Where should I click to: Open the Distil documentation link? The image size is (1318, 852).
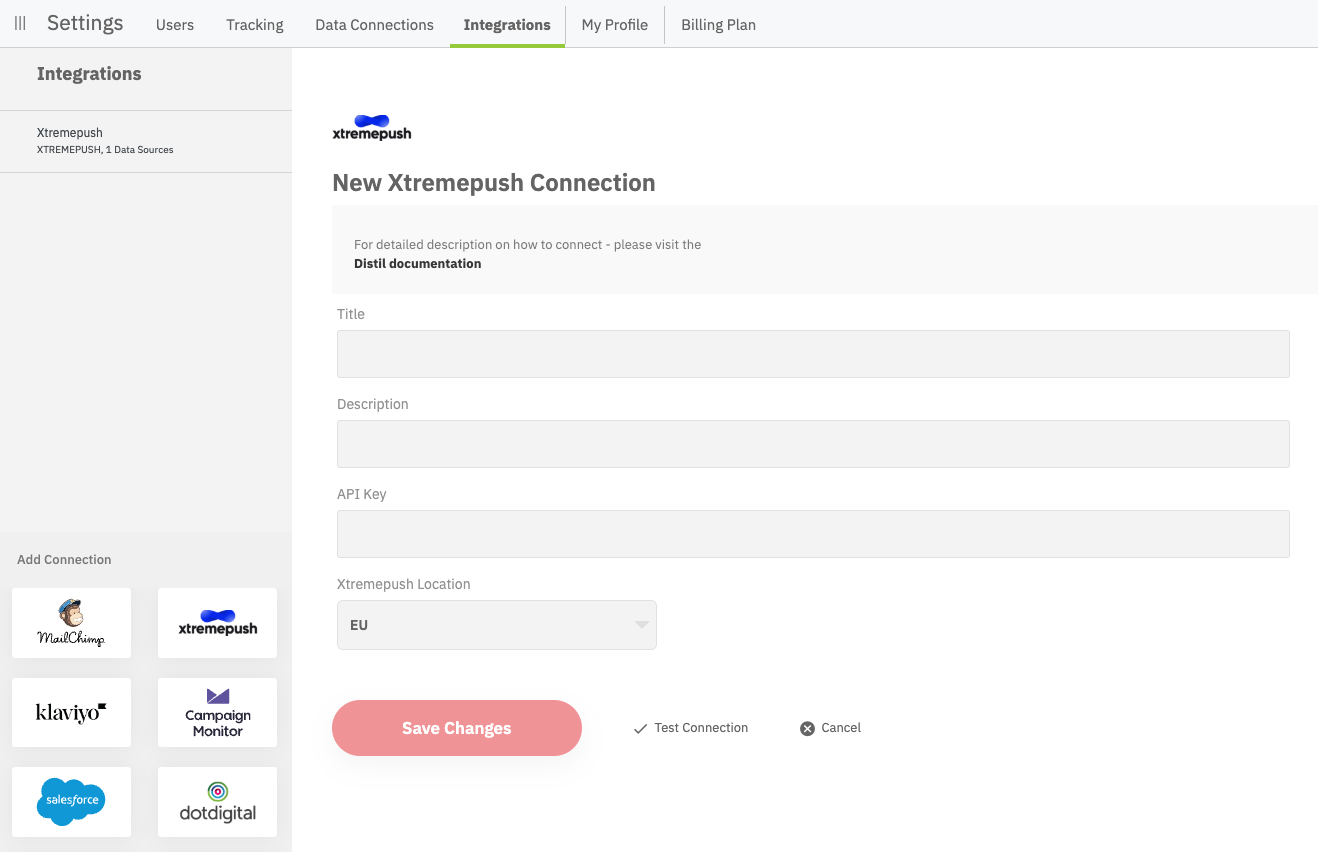click(418, 264)
